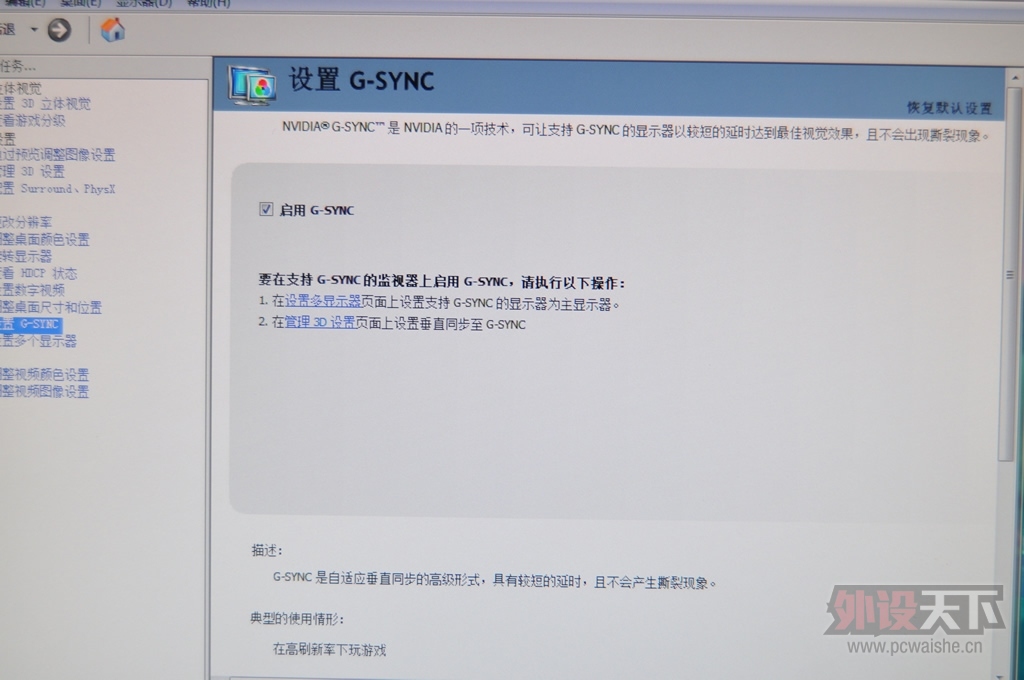Select the 分辨率 sidebar entry
This screenshot has width=1024, height=680.
pyautogui.click(x=26, y=223)
